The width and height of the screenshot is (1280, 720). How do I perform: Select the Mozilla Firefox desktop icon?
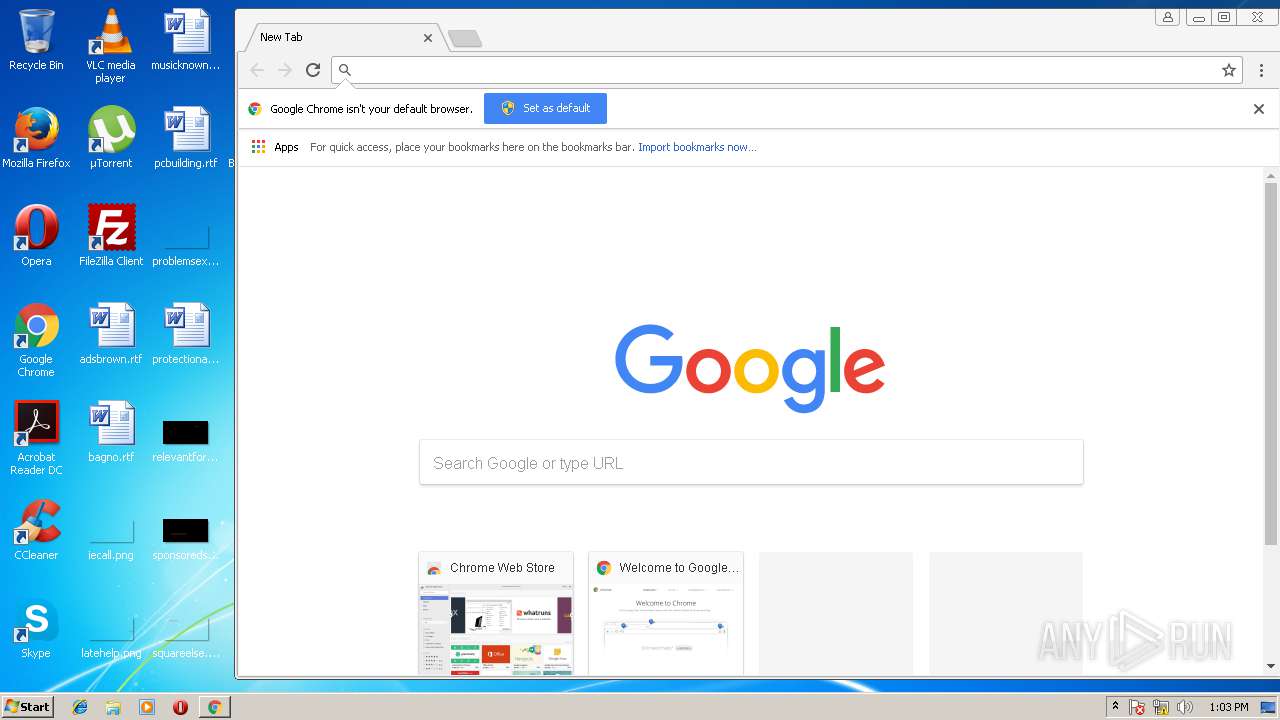(x=36, y=138)
